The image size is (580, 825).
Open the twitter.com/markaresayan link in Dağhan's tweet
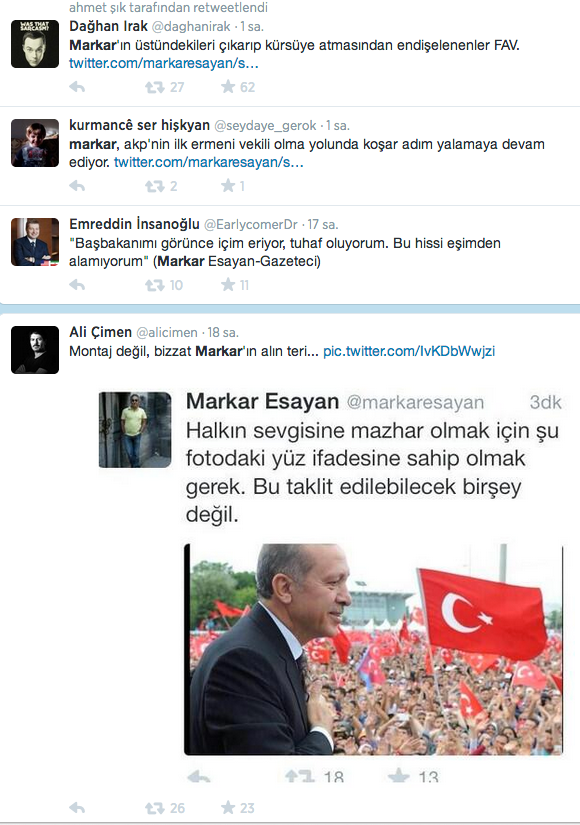tap(164, 63)
